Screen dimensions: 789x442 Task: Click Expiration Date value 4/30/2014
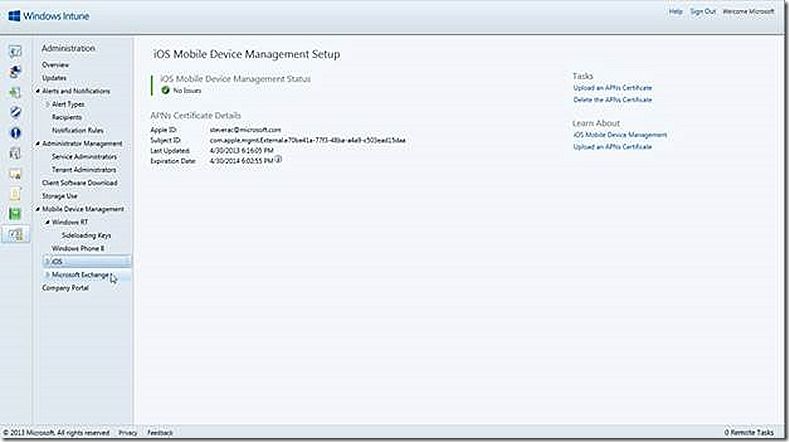click(x=242, y=161)
